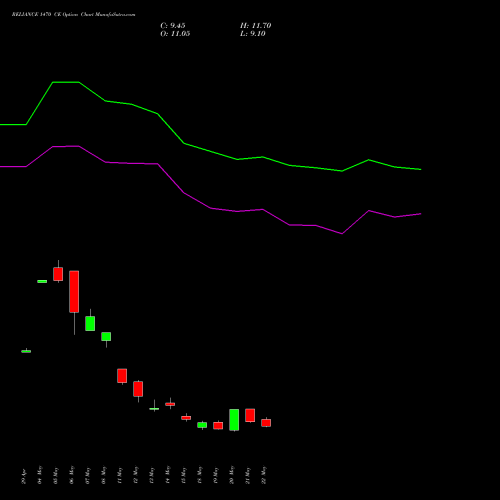Select the large red candle for 06 May
The image size is (500, 500).
click(x=74, y=292)
